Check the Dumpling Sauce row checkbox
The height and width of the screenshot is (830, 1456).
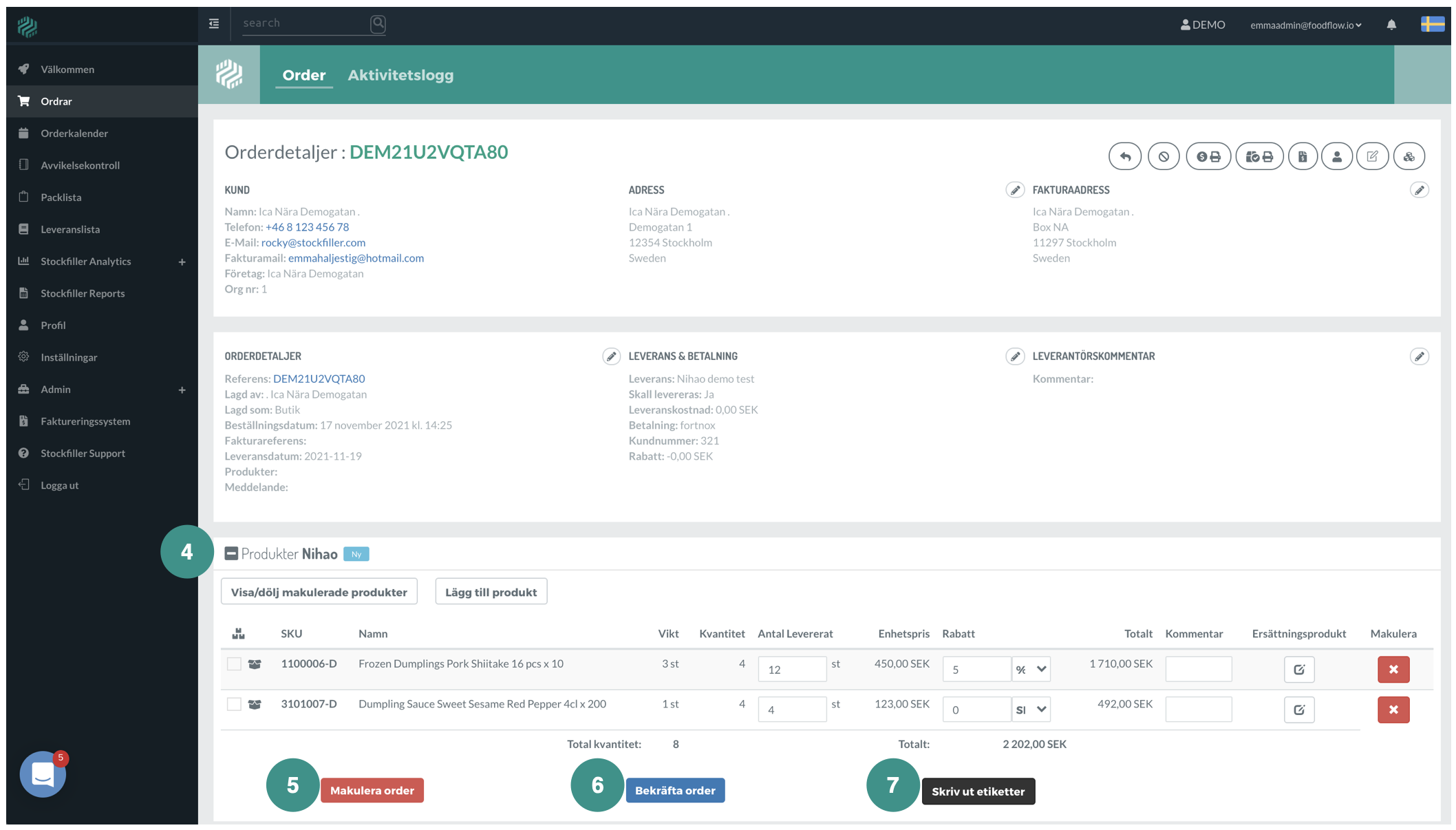234,704
